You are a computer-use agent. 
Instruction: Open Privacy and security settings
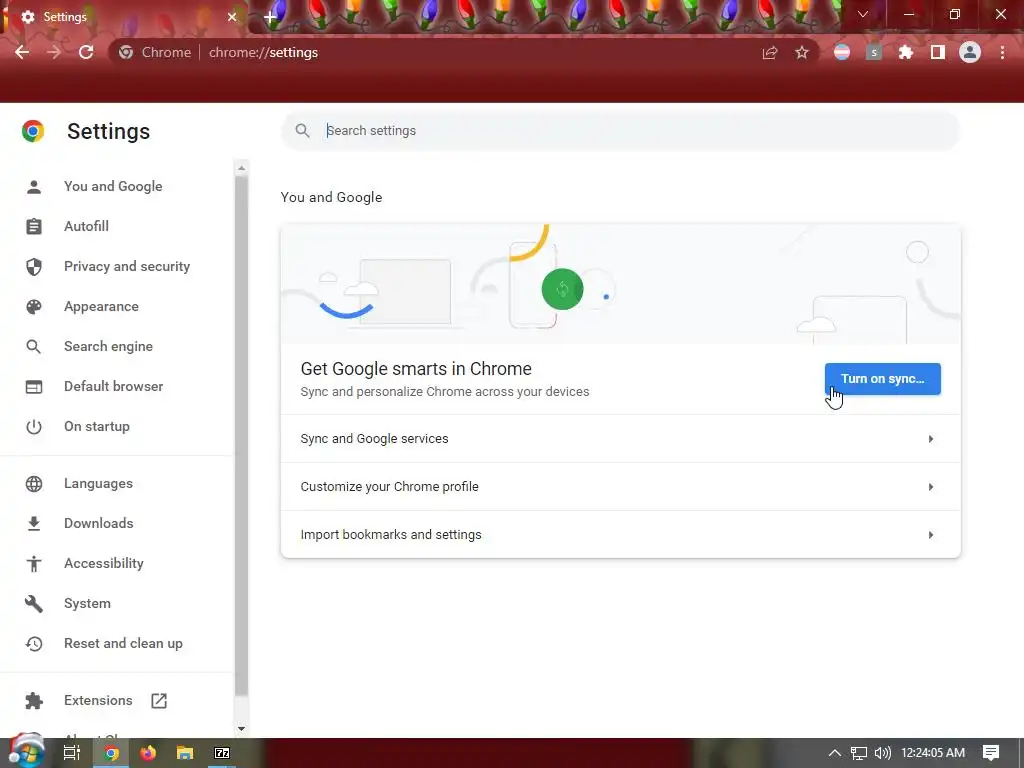(127, 266)
